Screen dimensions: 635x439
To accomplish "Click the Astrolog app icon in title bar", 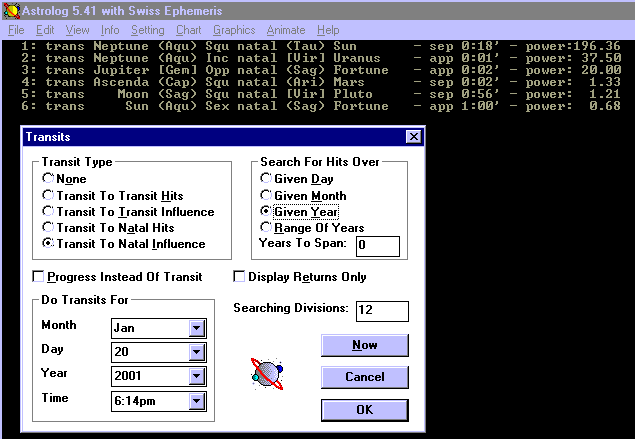I will [11, 10].
